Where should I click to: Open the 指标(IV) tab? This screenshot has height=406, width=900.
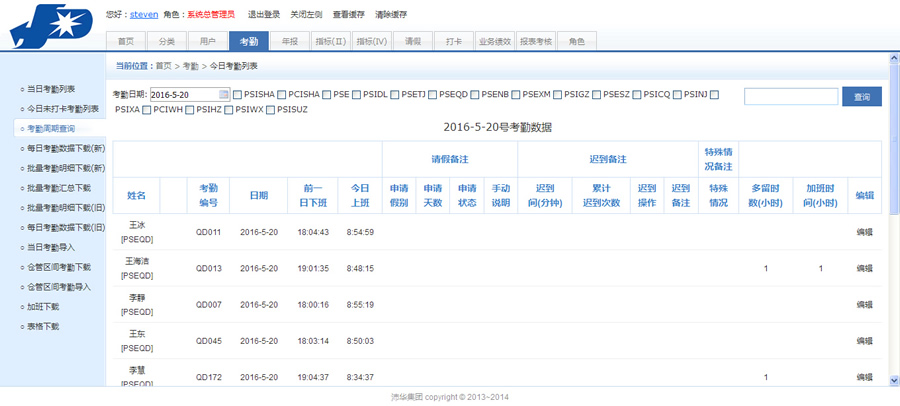point(372,41)
